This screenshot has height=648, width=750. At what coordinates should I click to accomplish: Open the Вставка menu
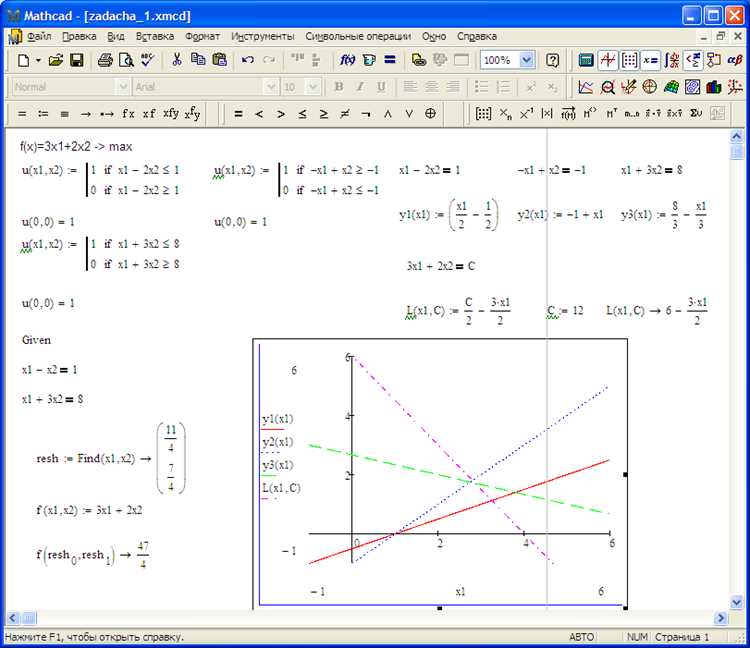[x=154, y=36]
